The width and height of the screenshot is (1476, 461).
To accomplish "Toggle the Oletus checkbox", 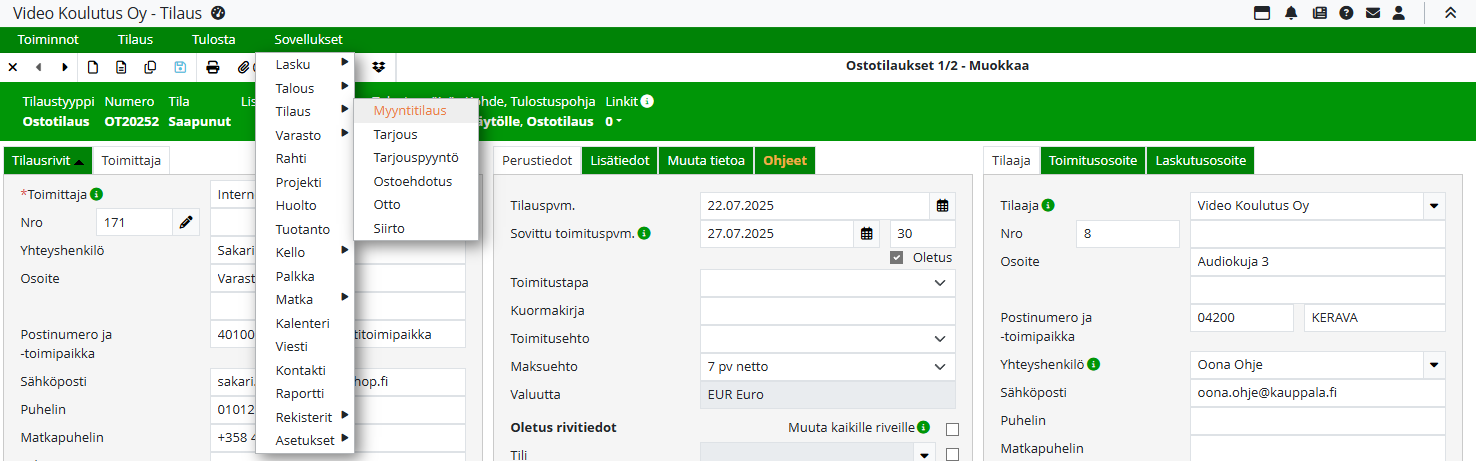I will pos(897,257).
